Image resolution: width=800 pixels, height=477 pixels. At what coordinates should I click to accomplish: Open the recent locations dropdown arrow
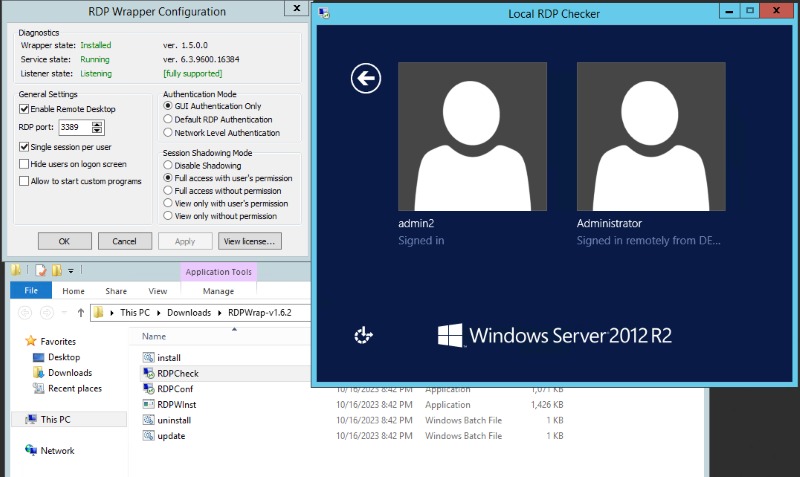(64, 312)
